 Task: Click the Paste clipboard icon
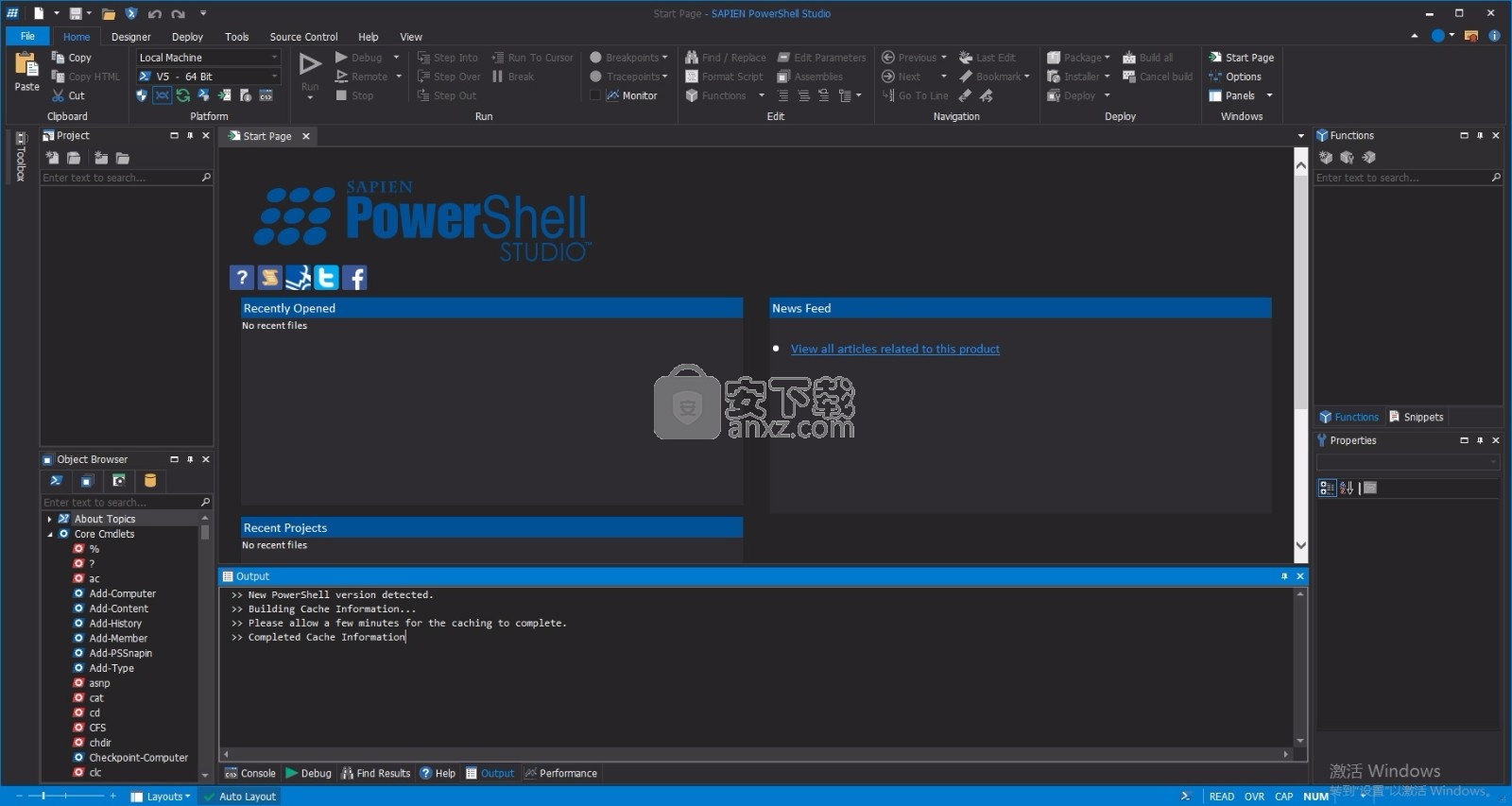click(26, 65)
